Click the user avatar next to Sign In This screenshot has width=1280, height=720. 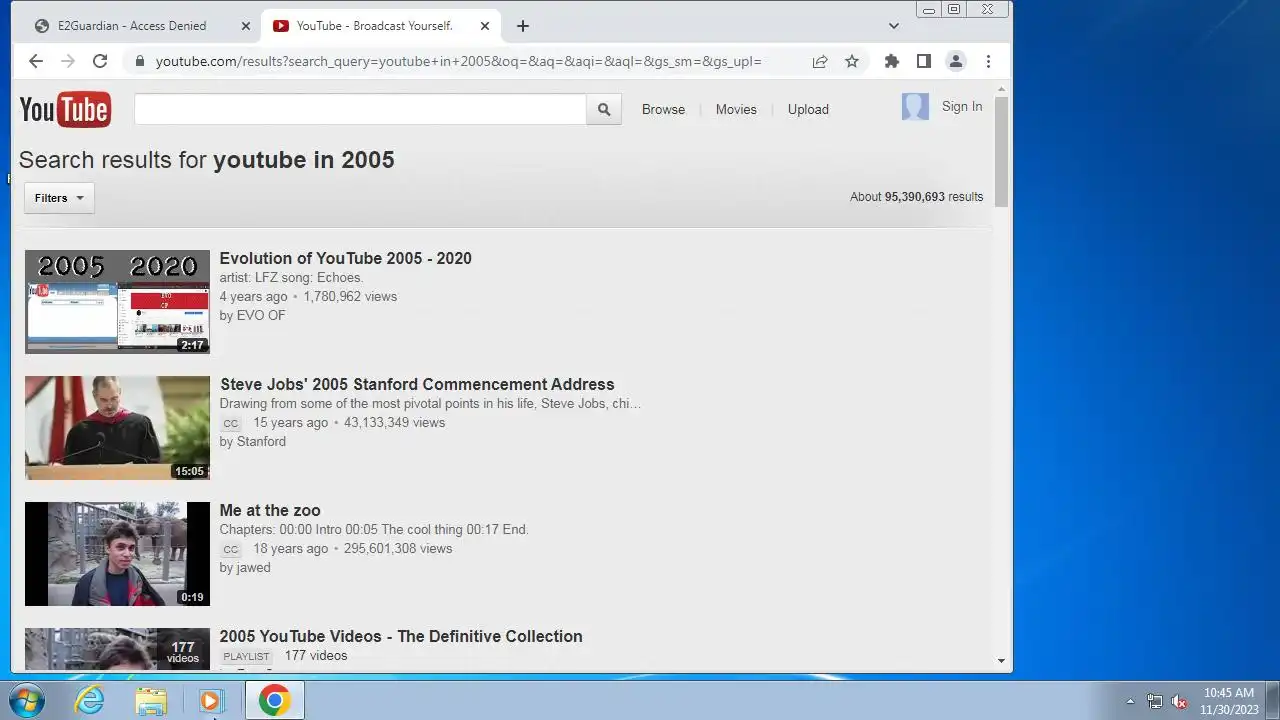tap(915, 107)
